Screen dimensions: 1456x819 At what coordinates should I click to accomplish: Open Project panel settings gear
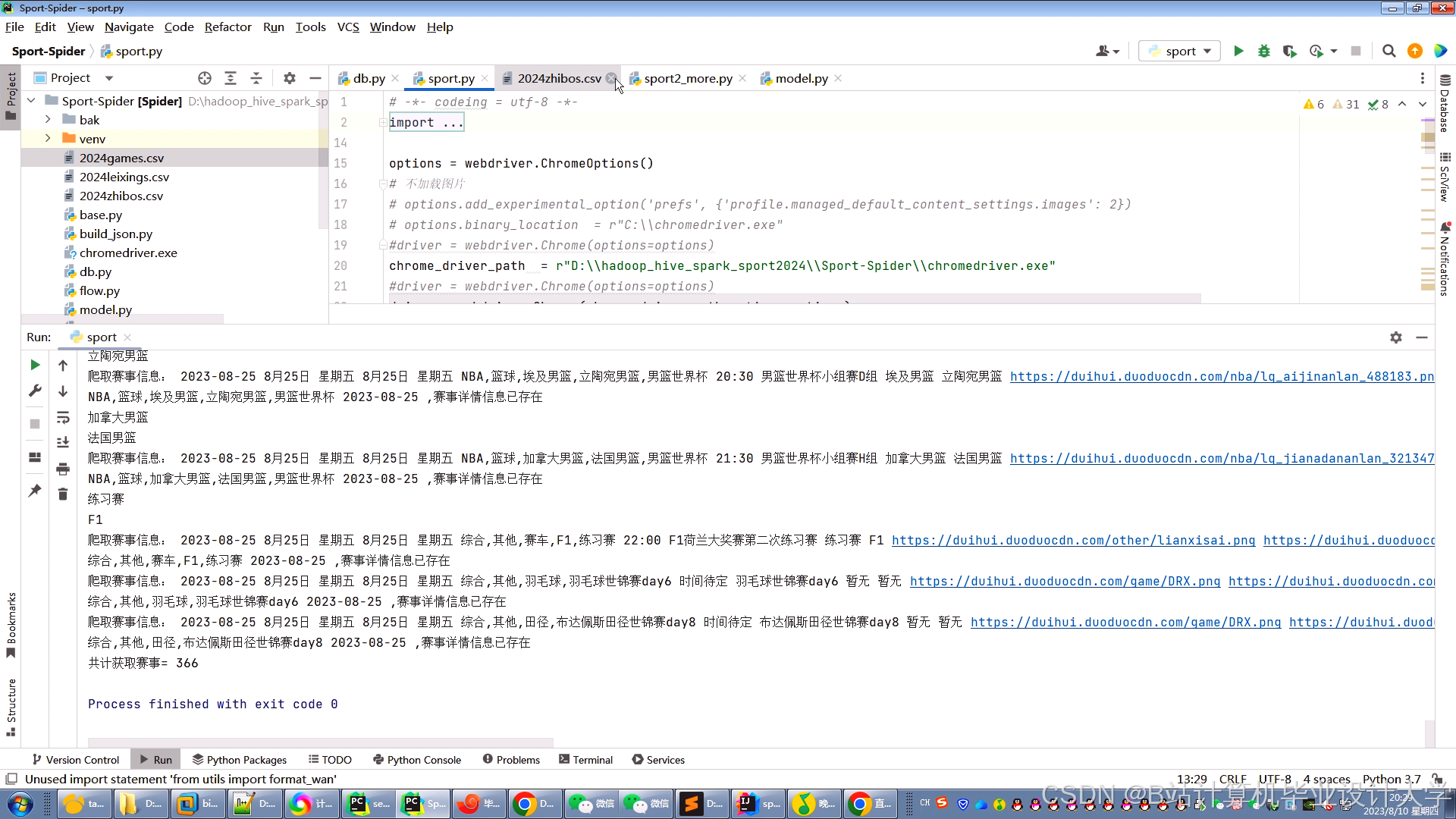pos(289,78)
